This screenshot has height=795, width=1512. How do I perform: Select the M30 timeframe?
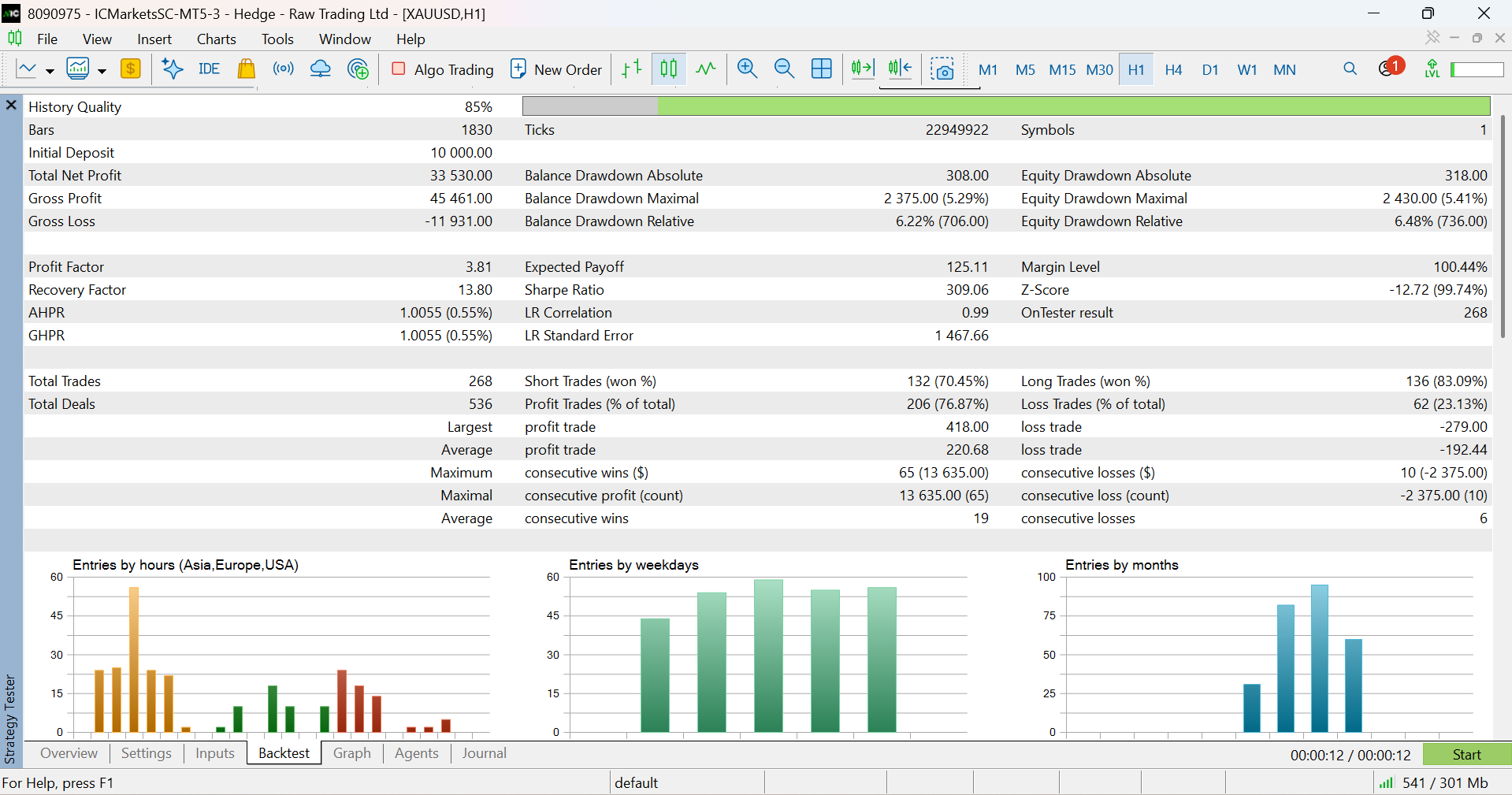click(x=1100, y=69)
